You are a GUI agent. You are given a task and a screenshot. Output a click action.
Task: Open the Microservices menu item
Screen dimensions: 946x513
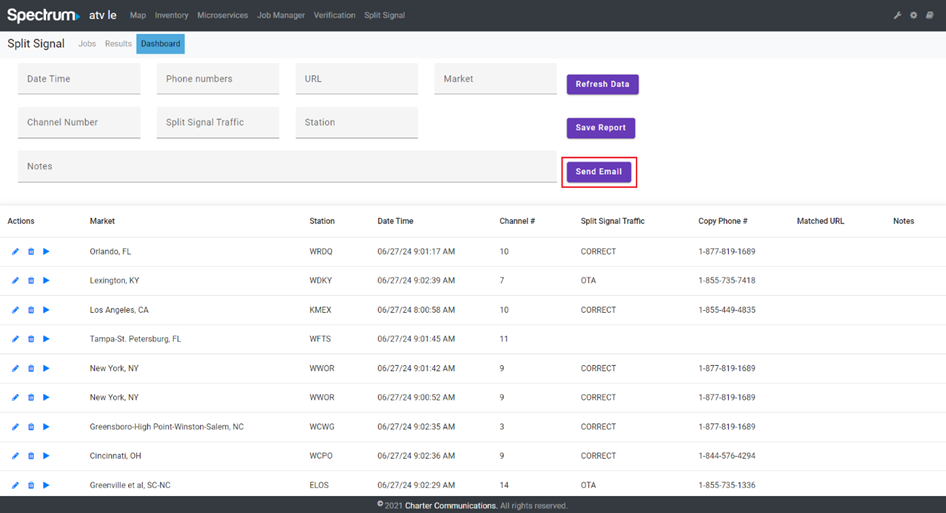coord(222,16)
